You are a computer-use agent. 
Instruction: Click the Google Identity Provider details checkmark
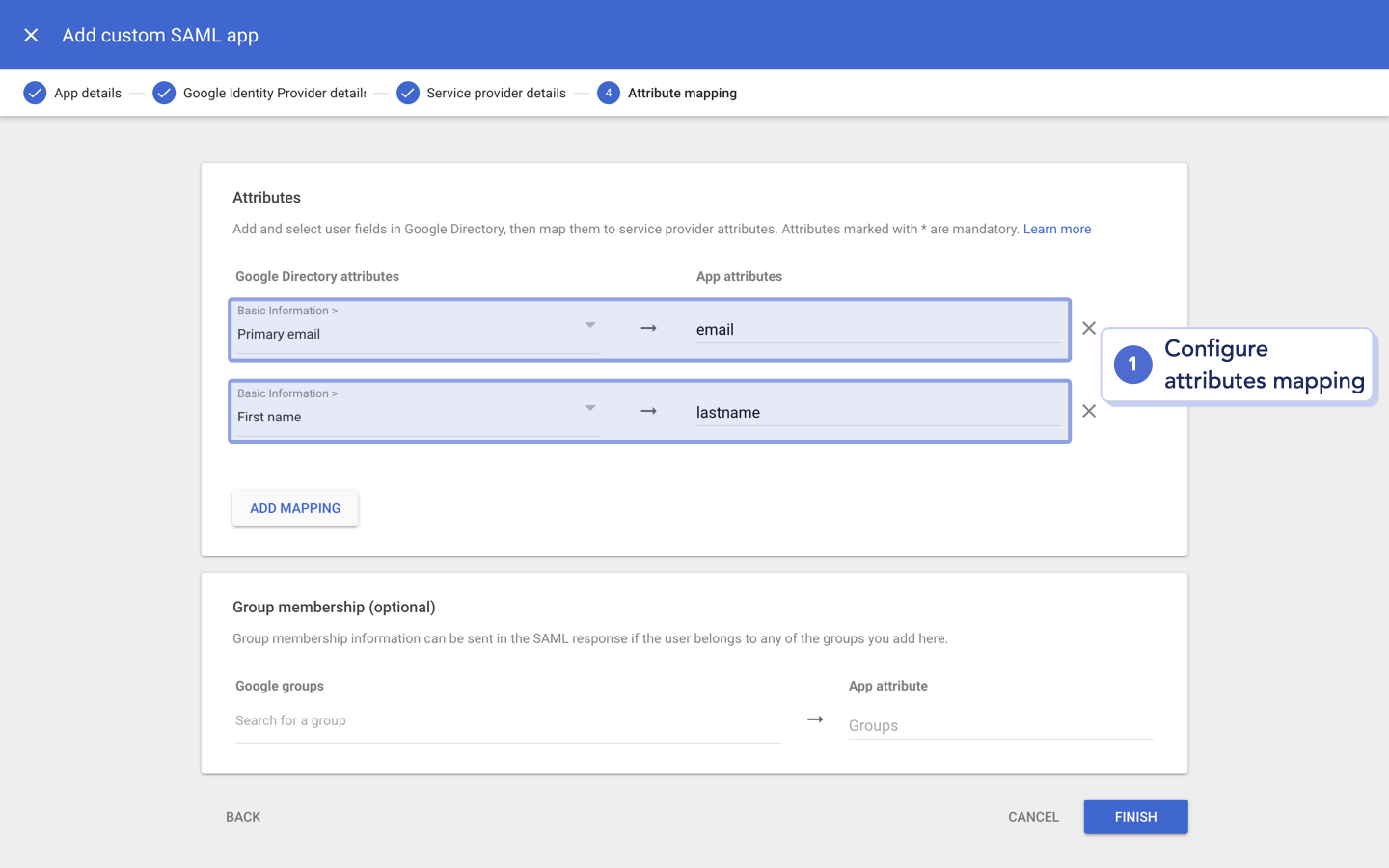163,93
